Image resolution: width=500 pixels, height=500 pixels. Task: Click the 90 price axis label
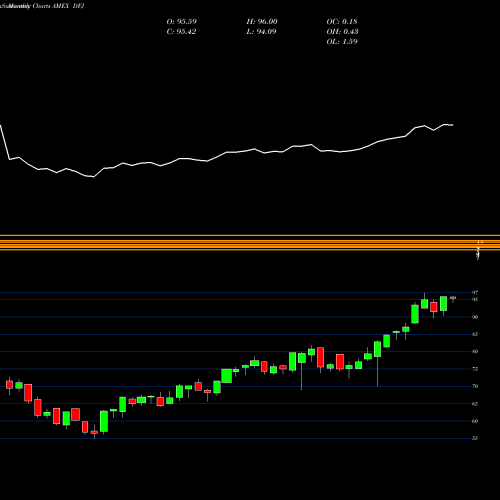click(x=475, y=317)
